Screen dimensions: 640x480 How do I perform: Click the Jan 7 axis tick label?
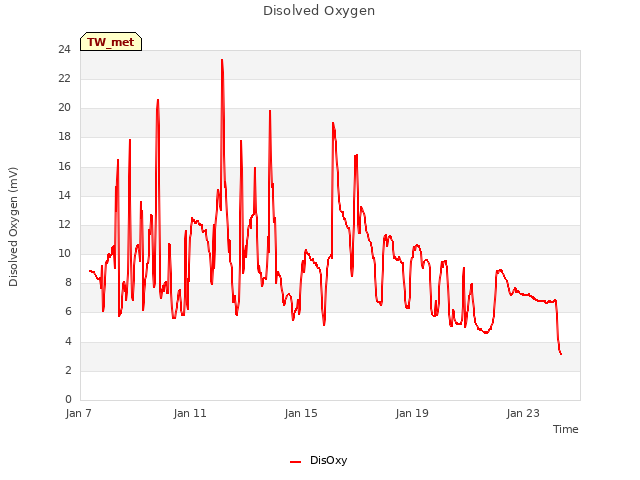78,413
